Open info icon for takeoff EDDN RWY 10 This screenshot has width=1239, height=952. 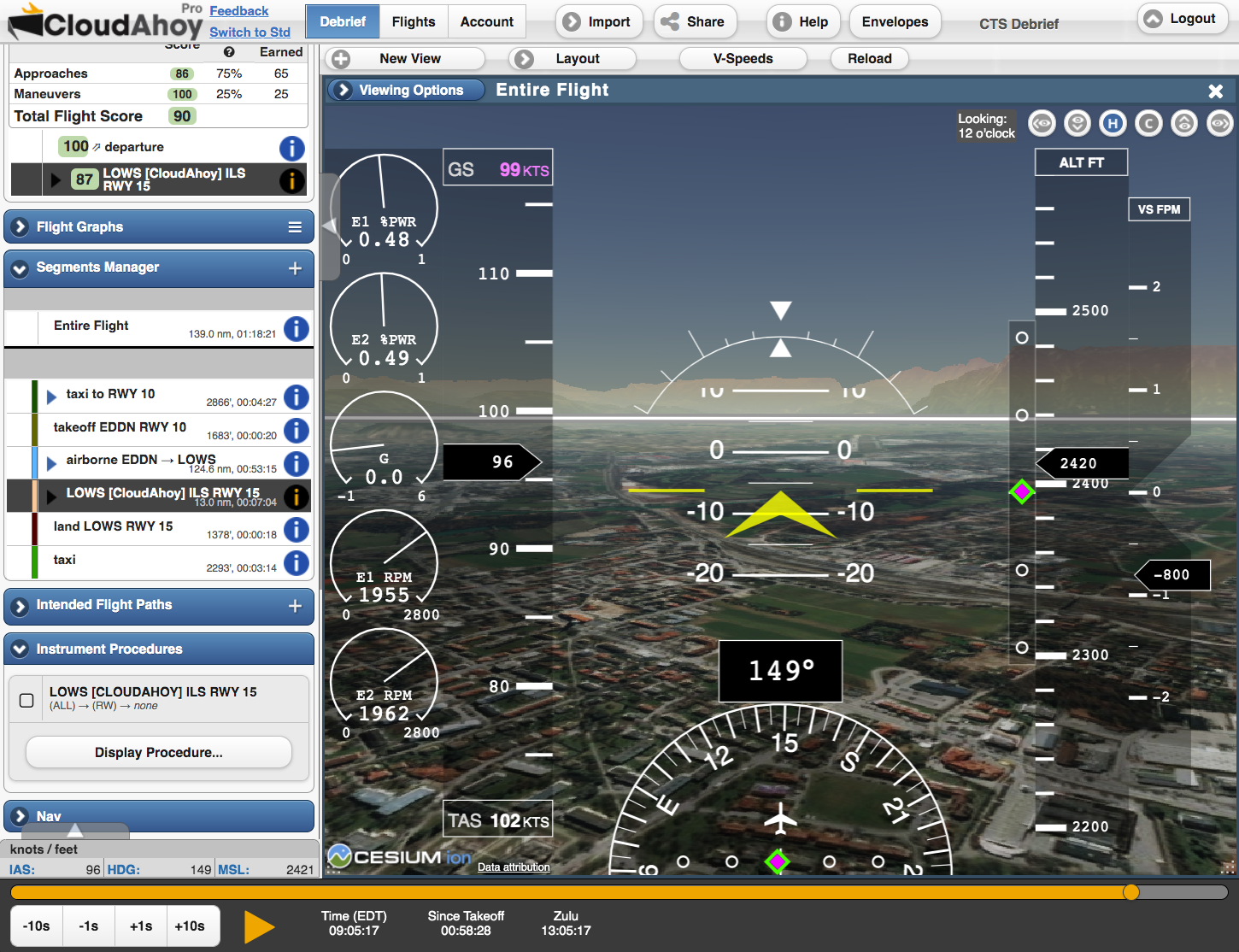297,431
